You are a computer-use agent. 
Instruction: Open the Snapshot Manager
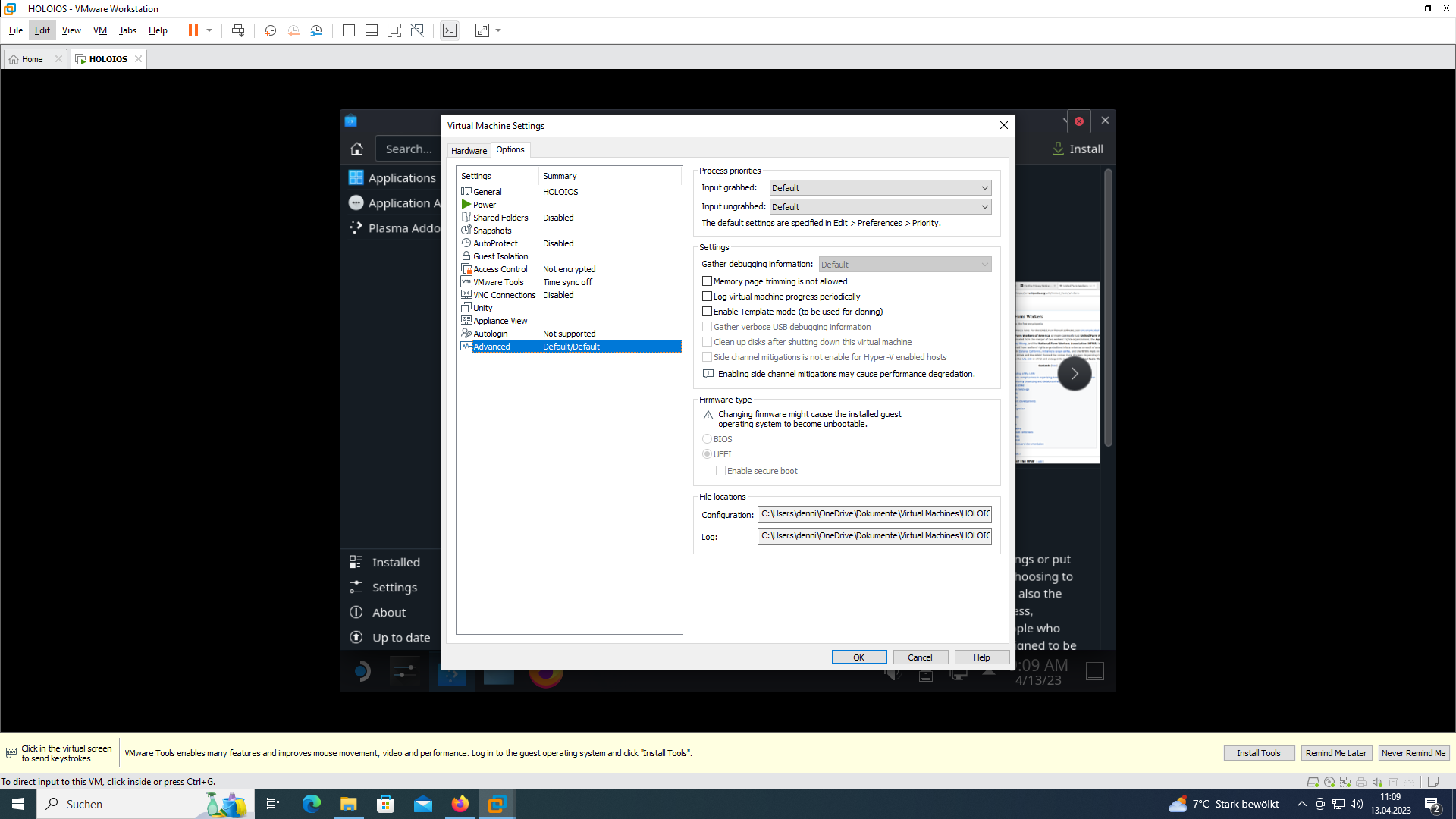(x=317, y=30)
